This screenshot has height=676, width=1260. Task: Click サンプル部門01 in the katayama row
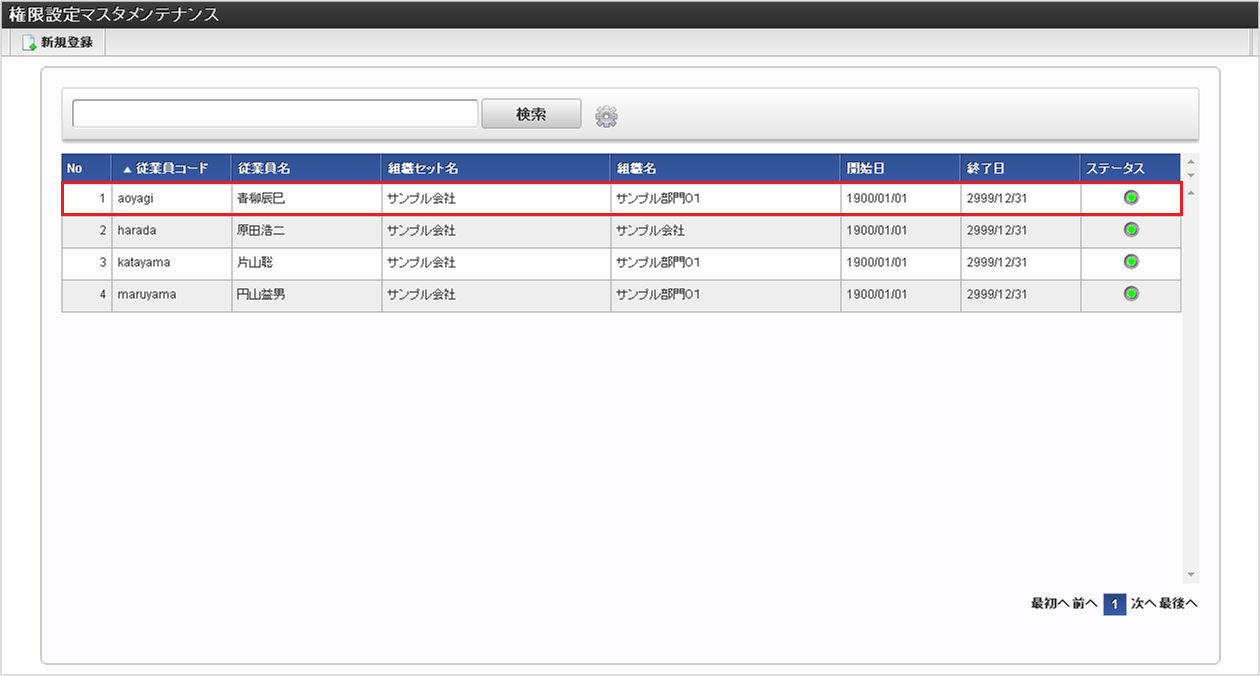coord(658,262)
